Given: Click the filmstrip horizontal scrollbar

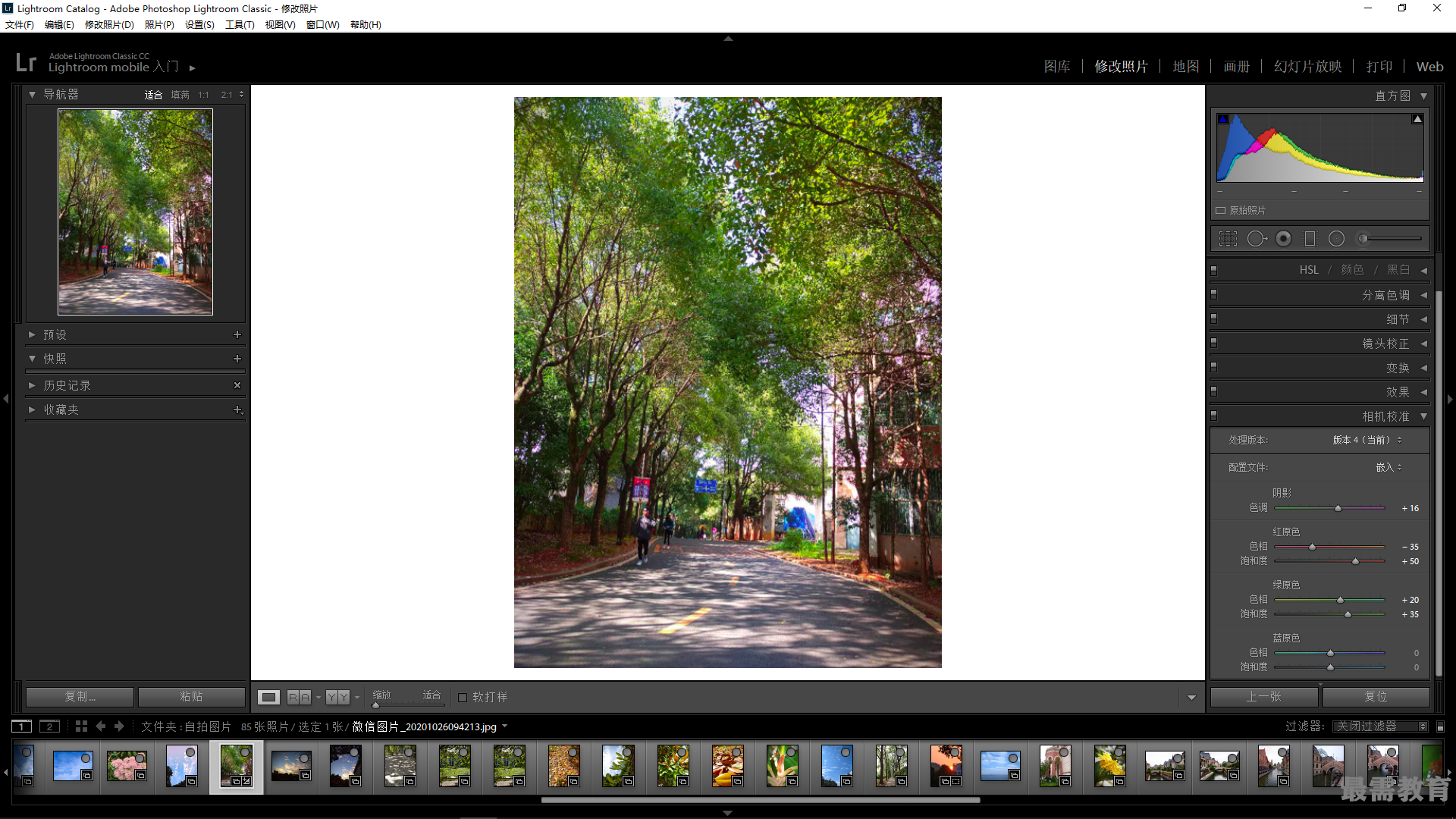Looking at the screenshot, I should pos(761,799).
